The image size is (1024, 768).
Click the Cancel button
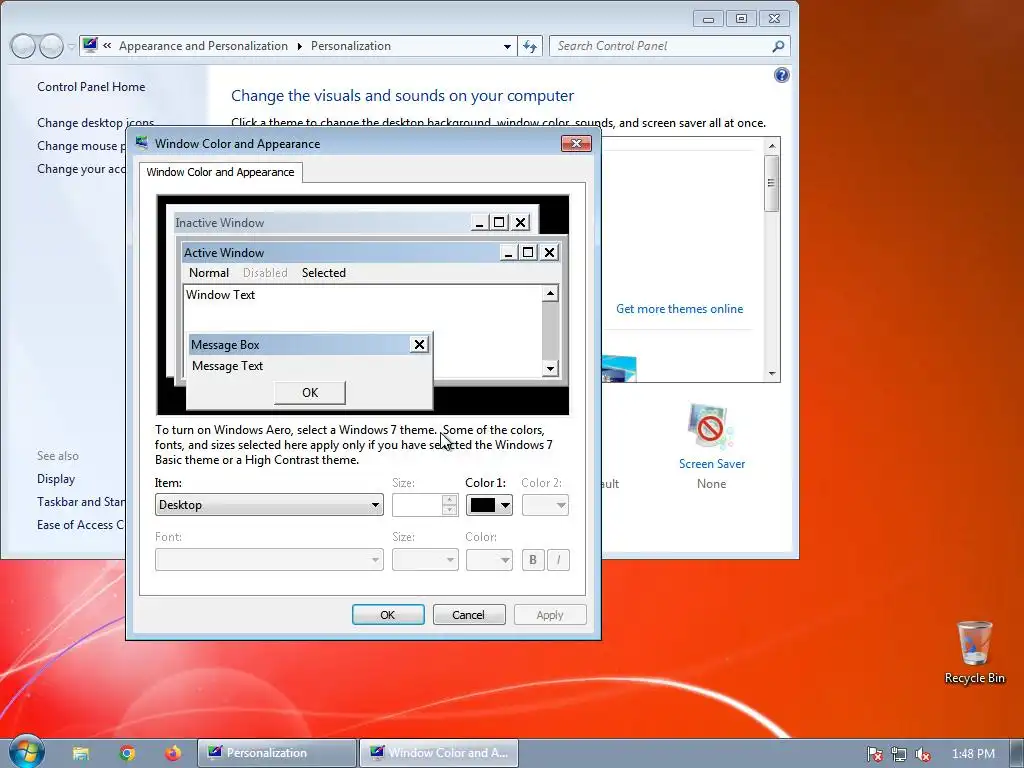point(469,615)
